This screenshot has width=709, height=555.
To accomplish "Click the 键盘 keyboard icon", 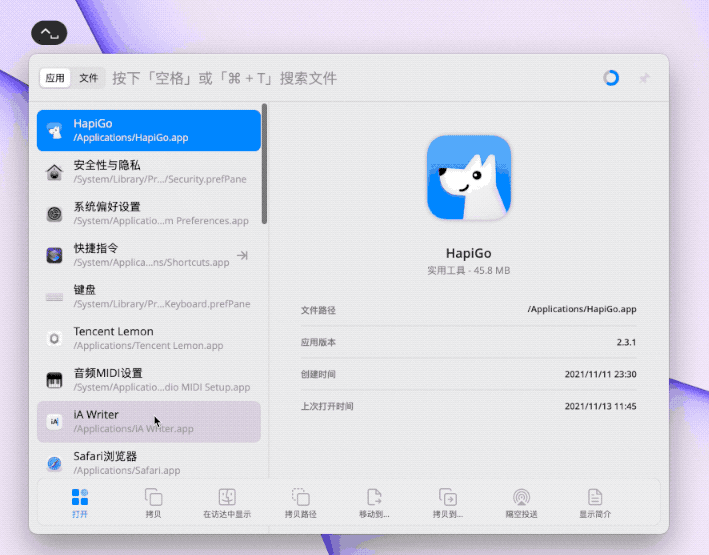I will coord(54,297).
